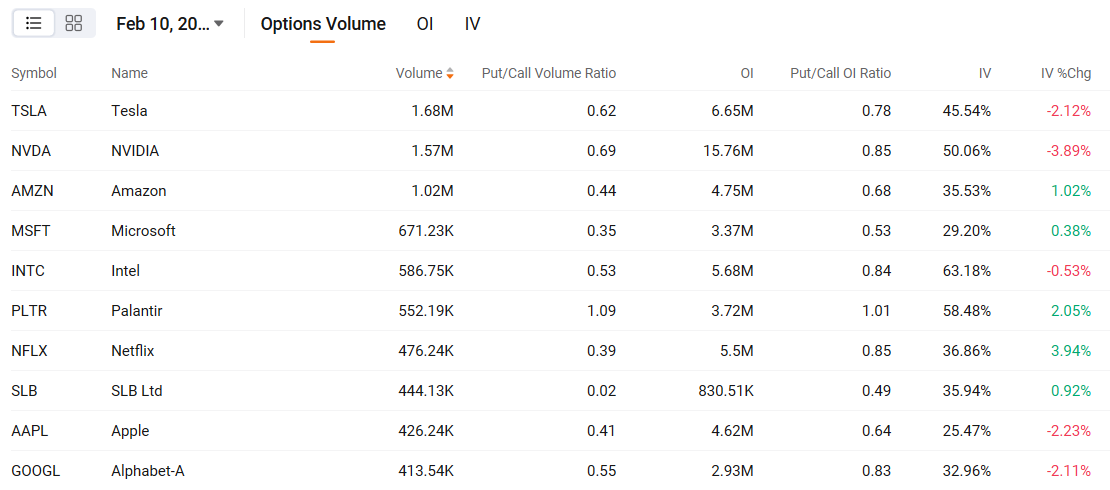The width and height of the screenshot is (1110, 490).
Task: Click the OI column header
Action: coord(747,73)
